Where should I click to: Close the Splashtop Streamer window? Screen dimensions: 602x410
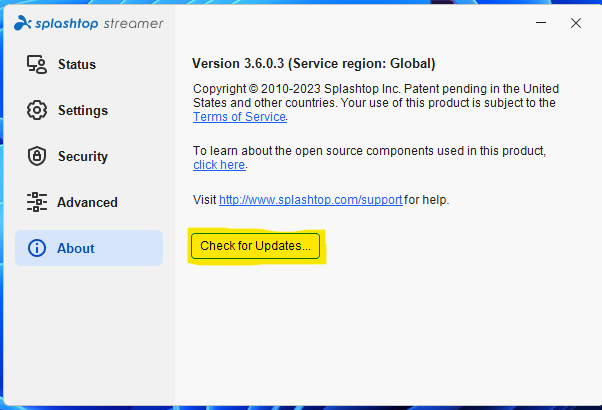pyautogui.click(x=576, y=23)
